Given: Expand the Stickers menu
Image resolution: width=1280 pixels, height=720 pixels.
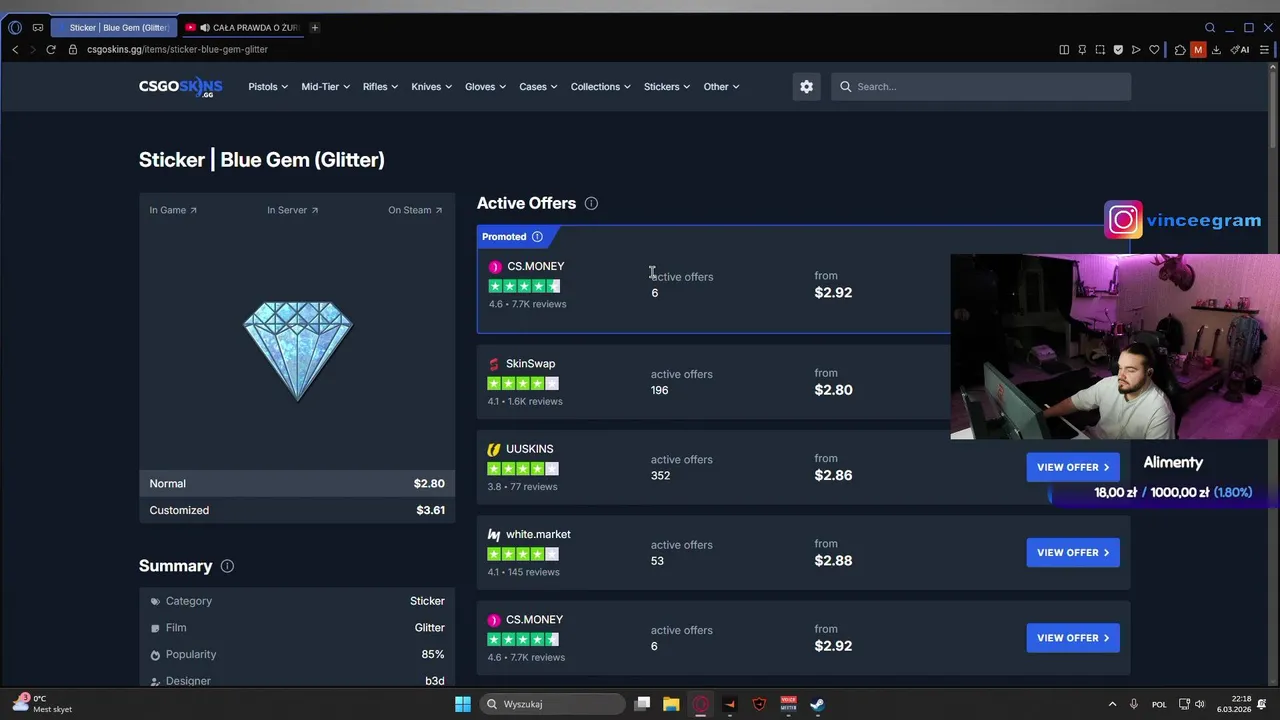Looking at the screenshot, I should (666, 87).
